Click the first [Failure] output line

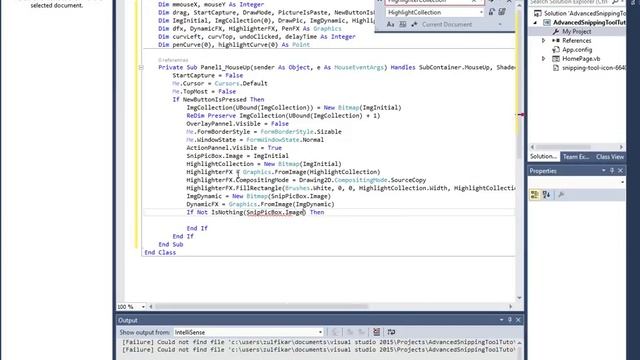click(318, 342)
